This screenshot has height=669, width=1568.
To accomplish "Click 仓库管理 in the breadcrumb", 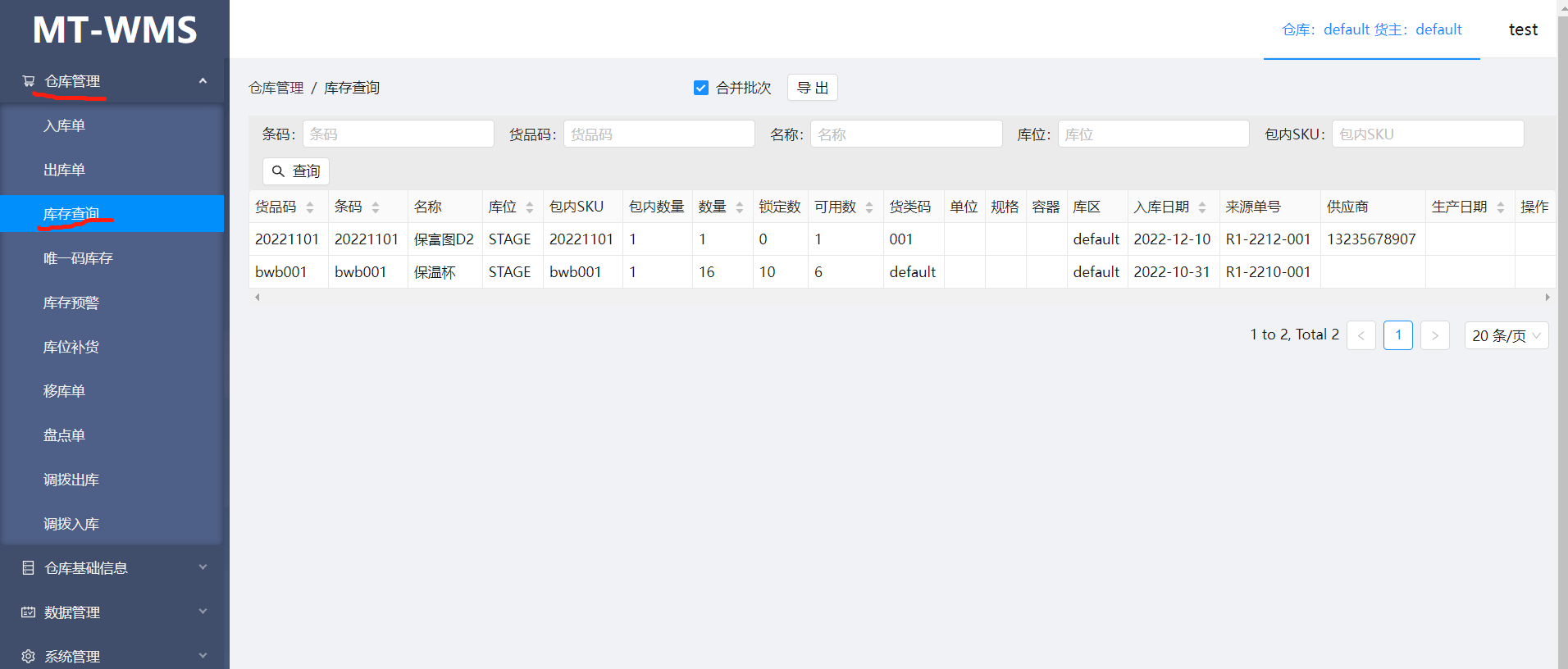I will 276,88.
